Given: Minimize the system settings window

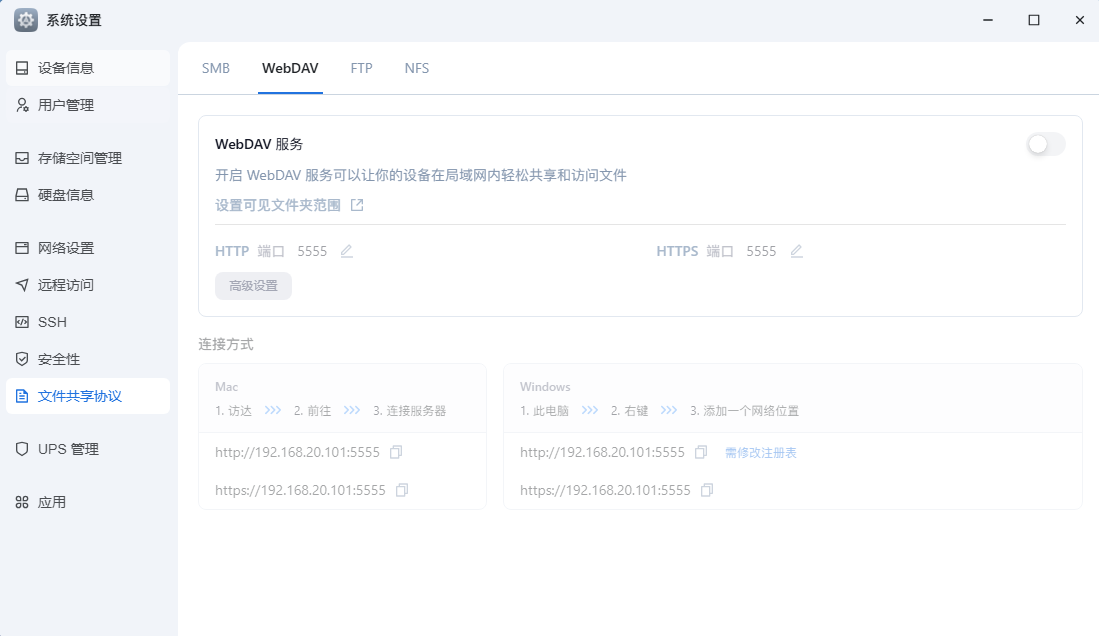Looking at the screenshot, I should pos(988,20).
